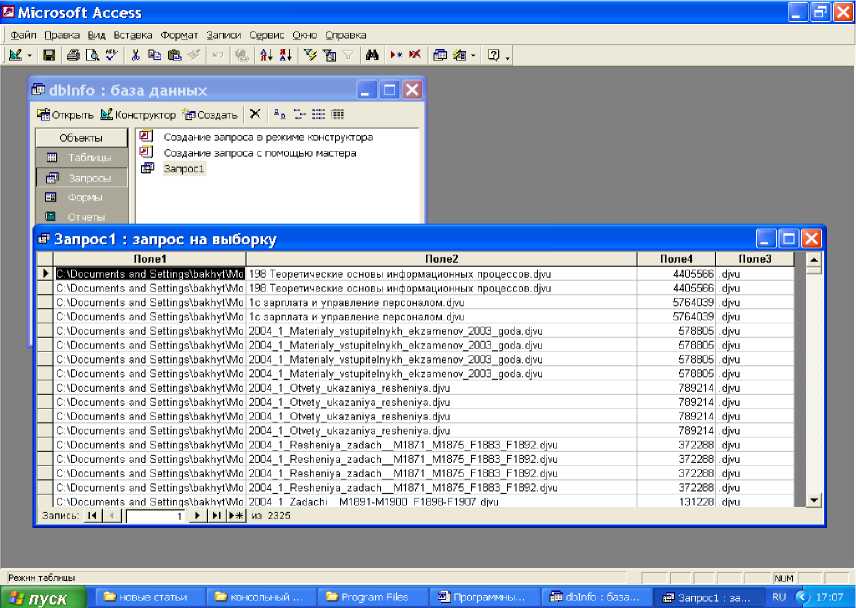
Task: Go to next record navigation button
Action: click(197, 515)
